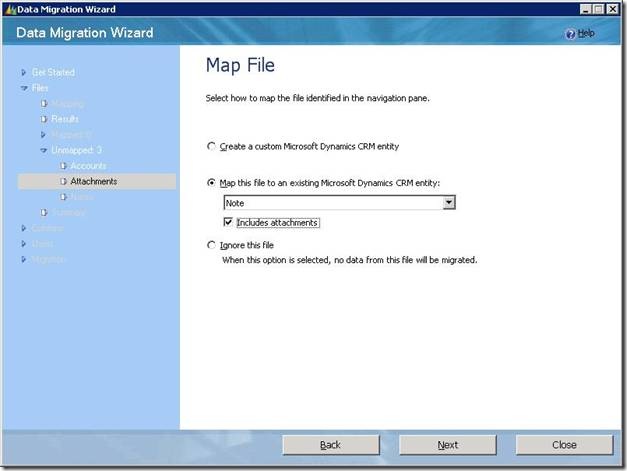
Task: Click the page icon beside Attachments
Action: [63, 181]
